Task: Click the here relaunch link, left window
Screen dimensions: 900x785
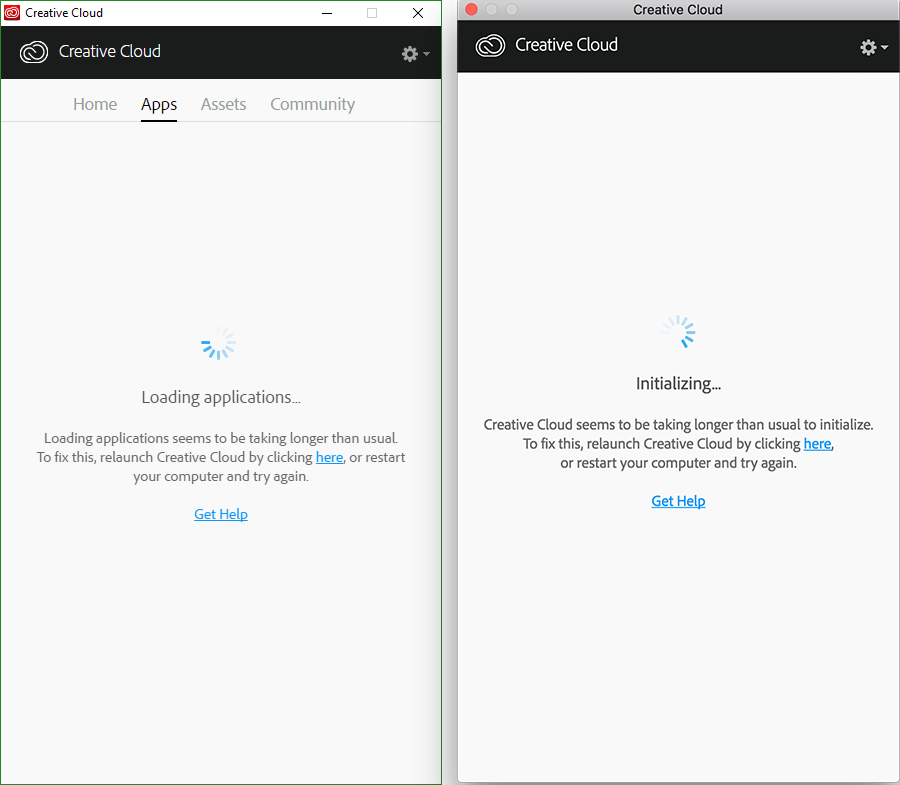Action: pyautogui.click(x=329, y=457)
